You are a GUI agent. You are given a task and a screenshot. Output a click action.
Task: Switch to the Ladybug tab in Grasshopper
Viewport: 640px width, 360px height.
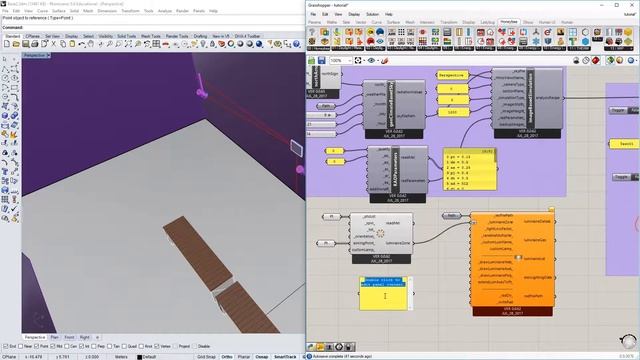[488, 22]
